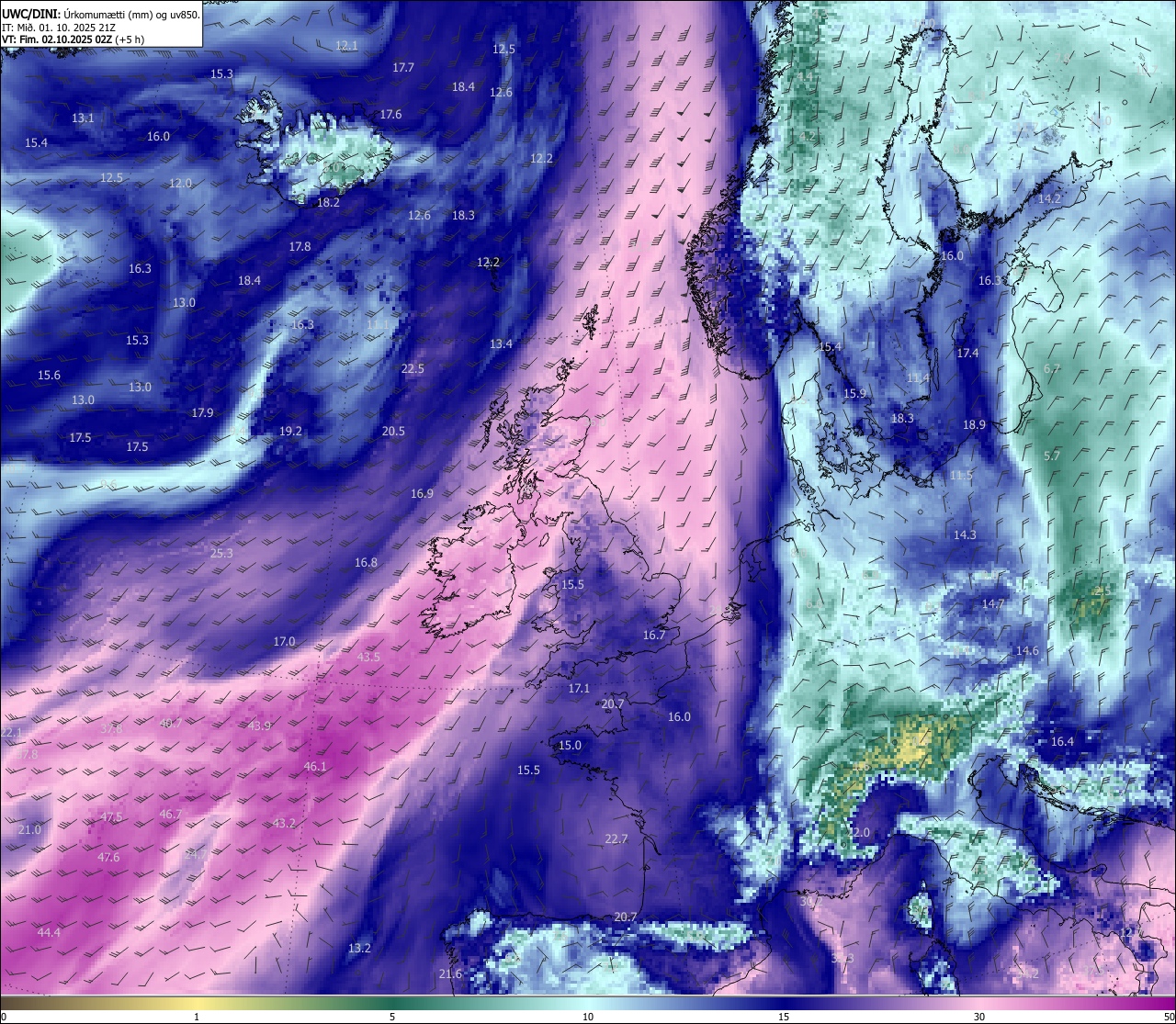The height and width of the screenshot is (1024, 1176).
Task: Click the color scale label 50
Action: coord(1169,1017)
